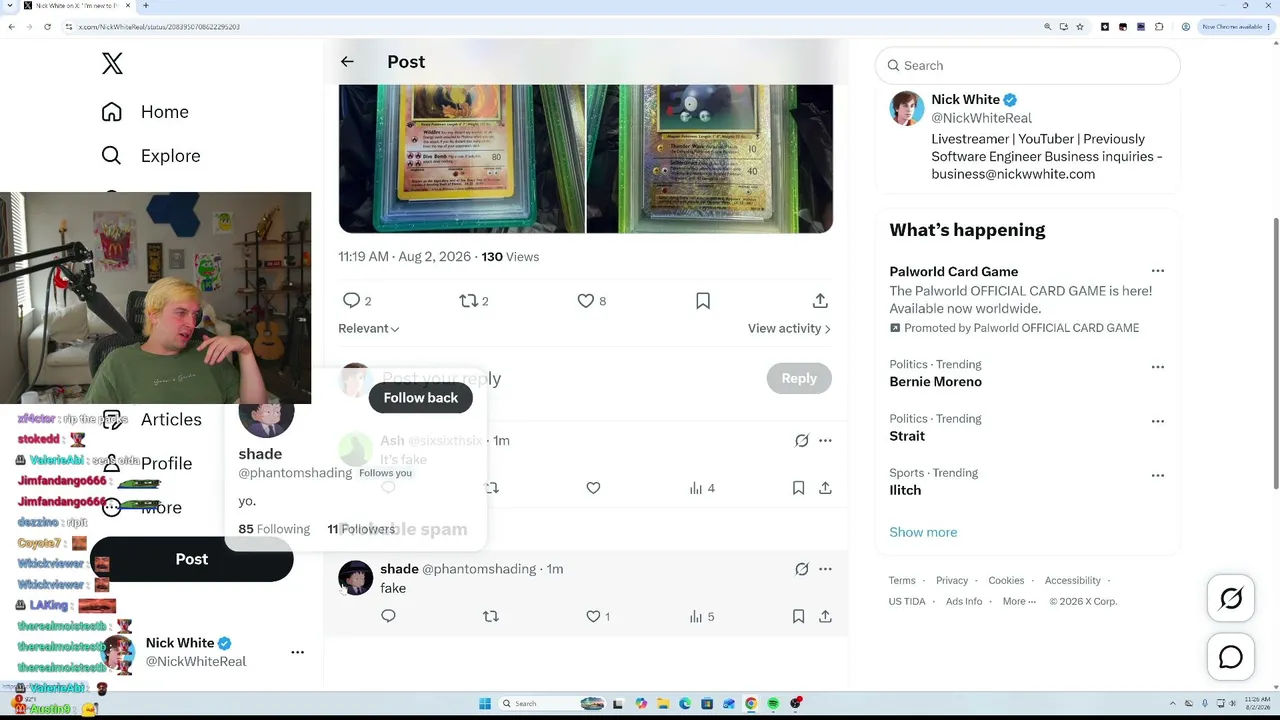Screen dimensions: 1280x720
Task: Share Ash's reply
Action: click(x=825, y=488)
